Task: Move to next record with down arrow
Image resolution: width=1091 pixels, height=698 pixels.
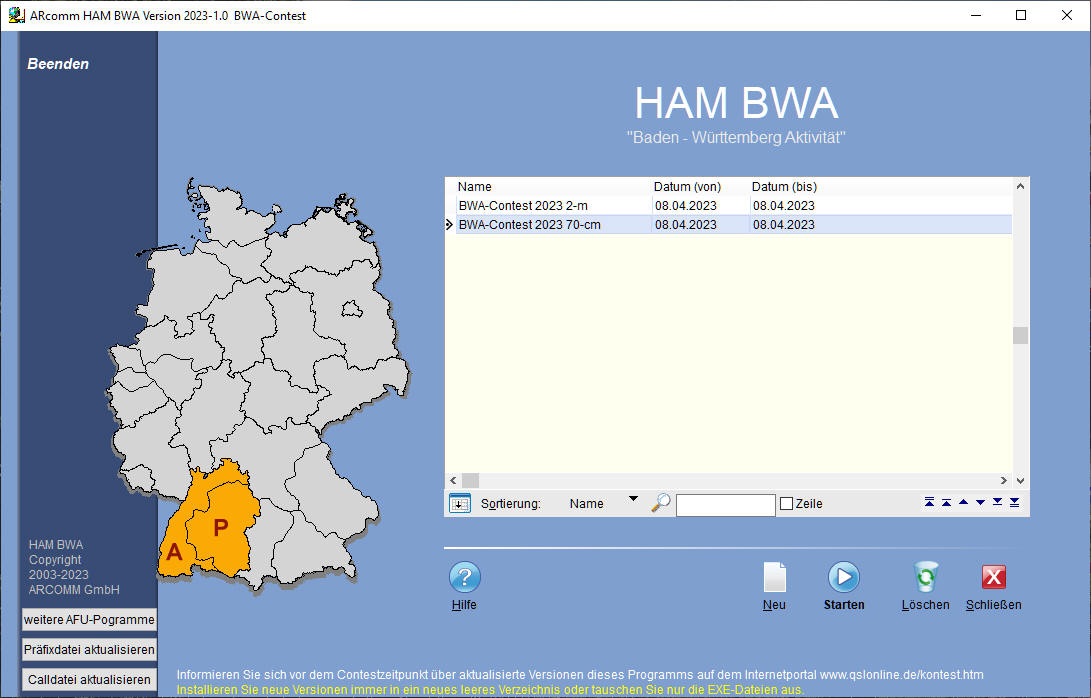Action: coord(980,502)
